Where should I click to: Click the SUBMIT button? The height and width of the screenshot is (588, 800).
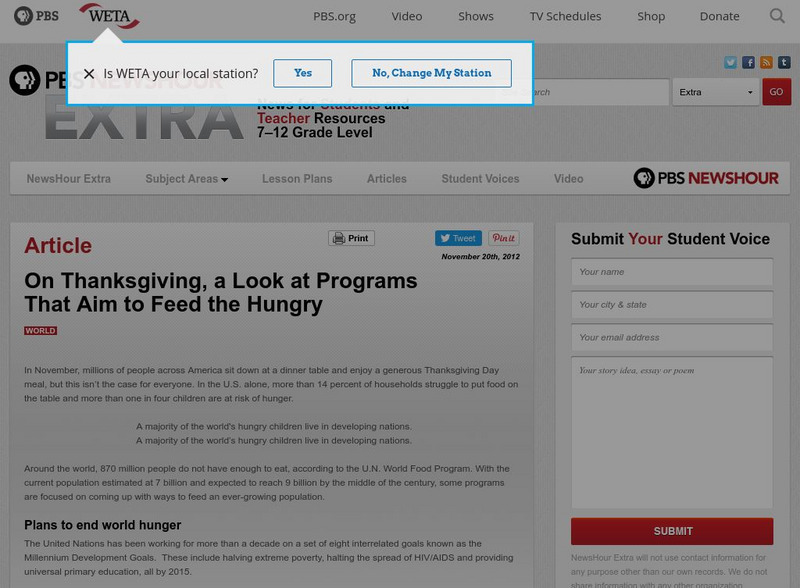(x=672, y=531)
